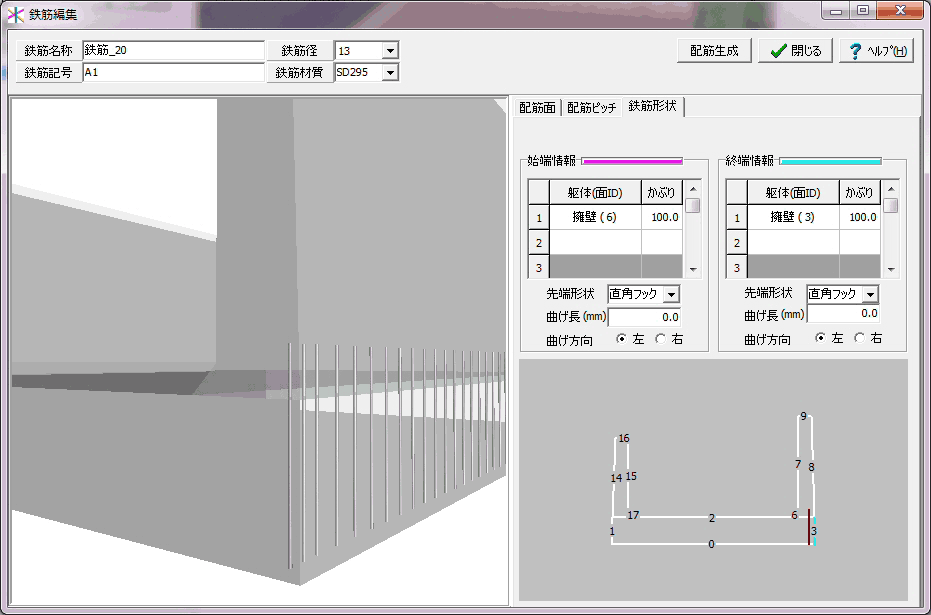Select 右 for 終端情報 曲げ方向
This screenshot has height=615, width=931.
[860, 338]
